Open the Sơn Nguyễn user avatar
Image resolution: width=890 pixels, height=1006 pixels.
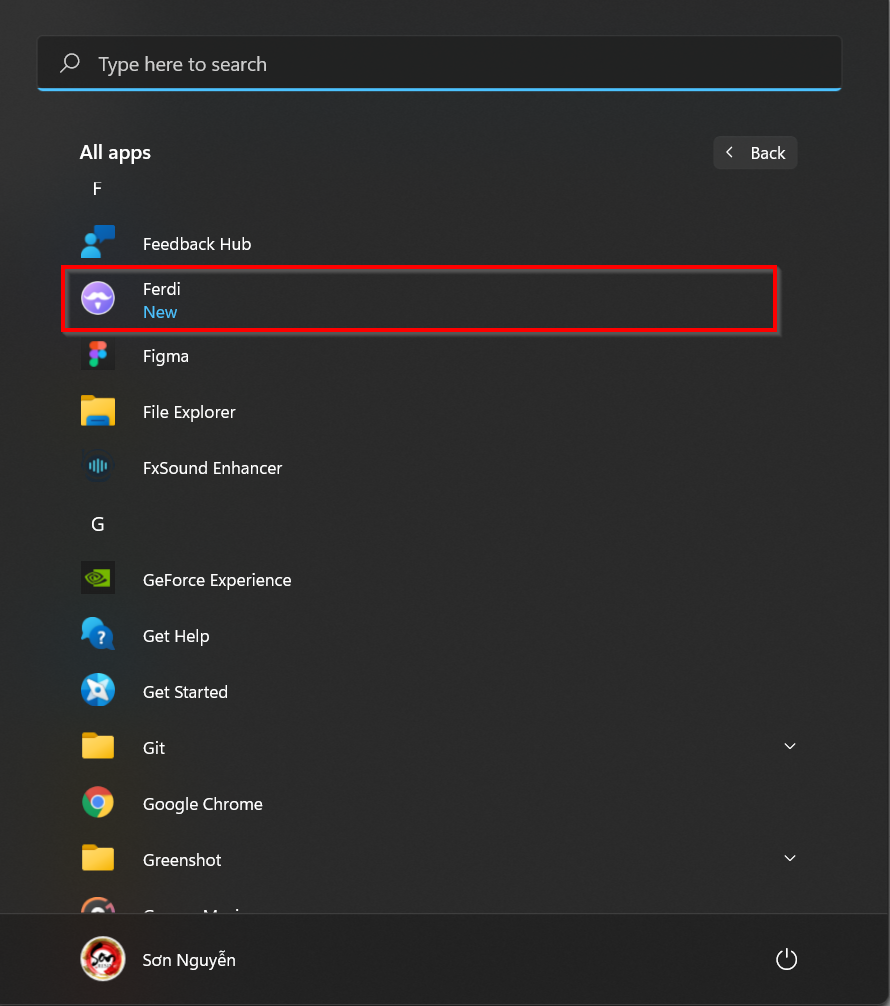(x=103, y=959)
